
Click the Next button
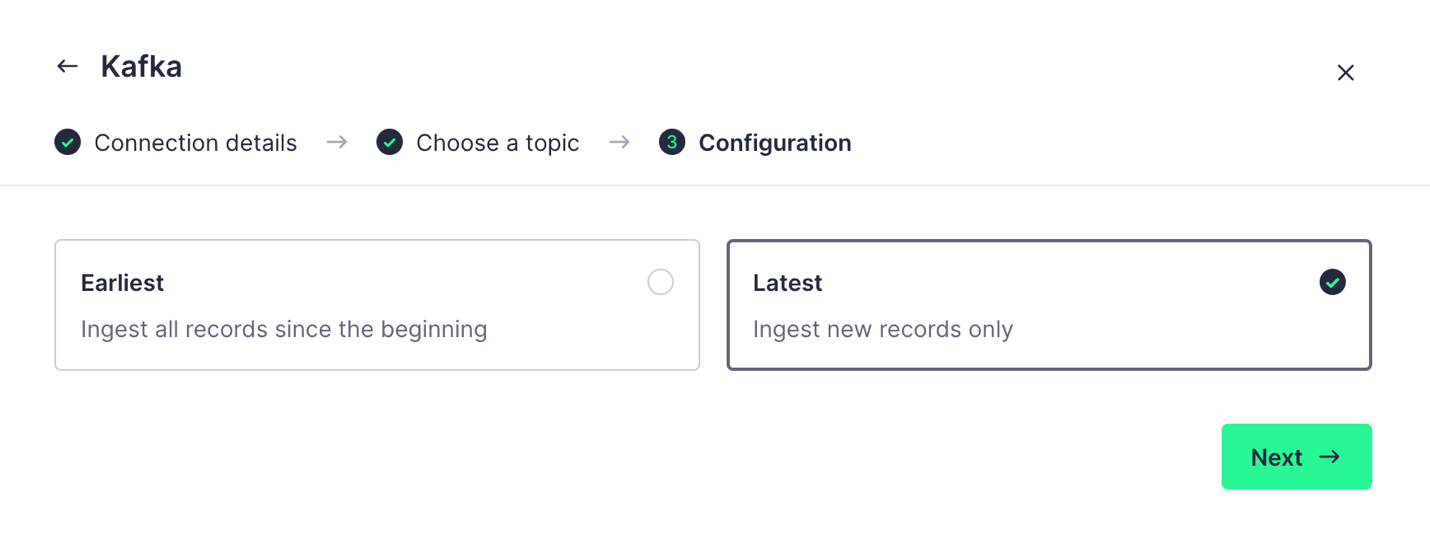(x=1296, y=457)
